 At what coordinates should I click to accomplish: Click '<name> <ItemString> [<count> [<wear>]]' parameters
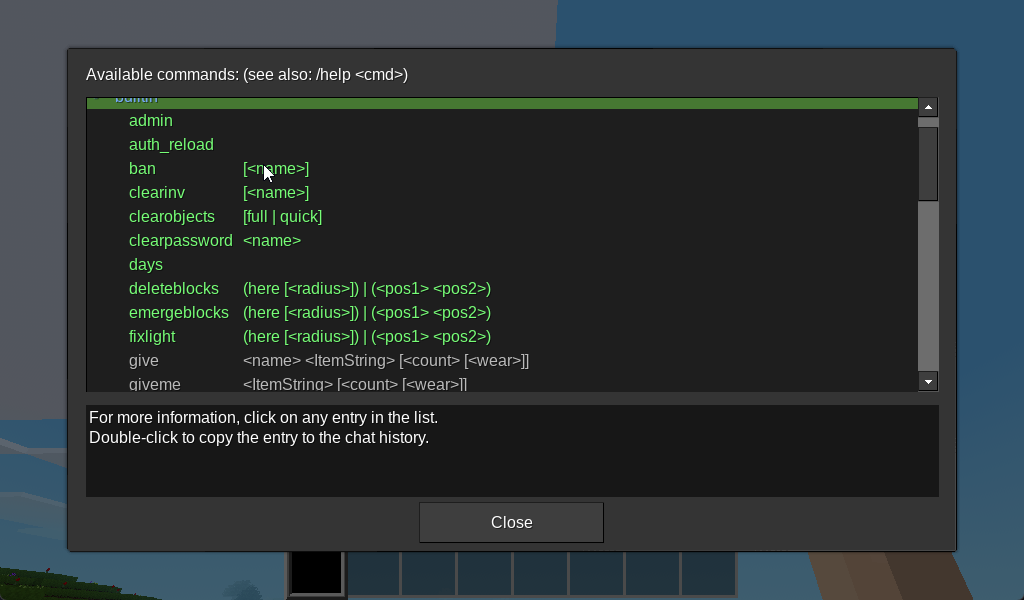click(x=386, y=360)
